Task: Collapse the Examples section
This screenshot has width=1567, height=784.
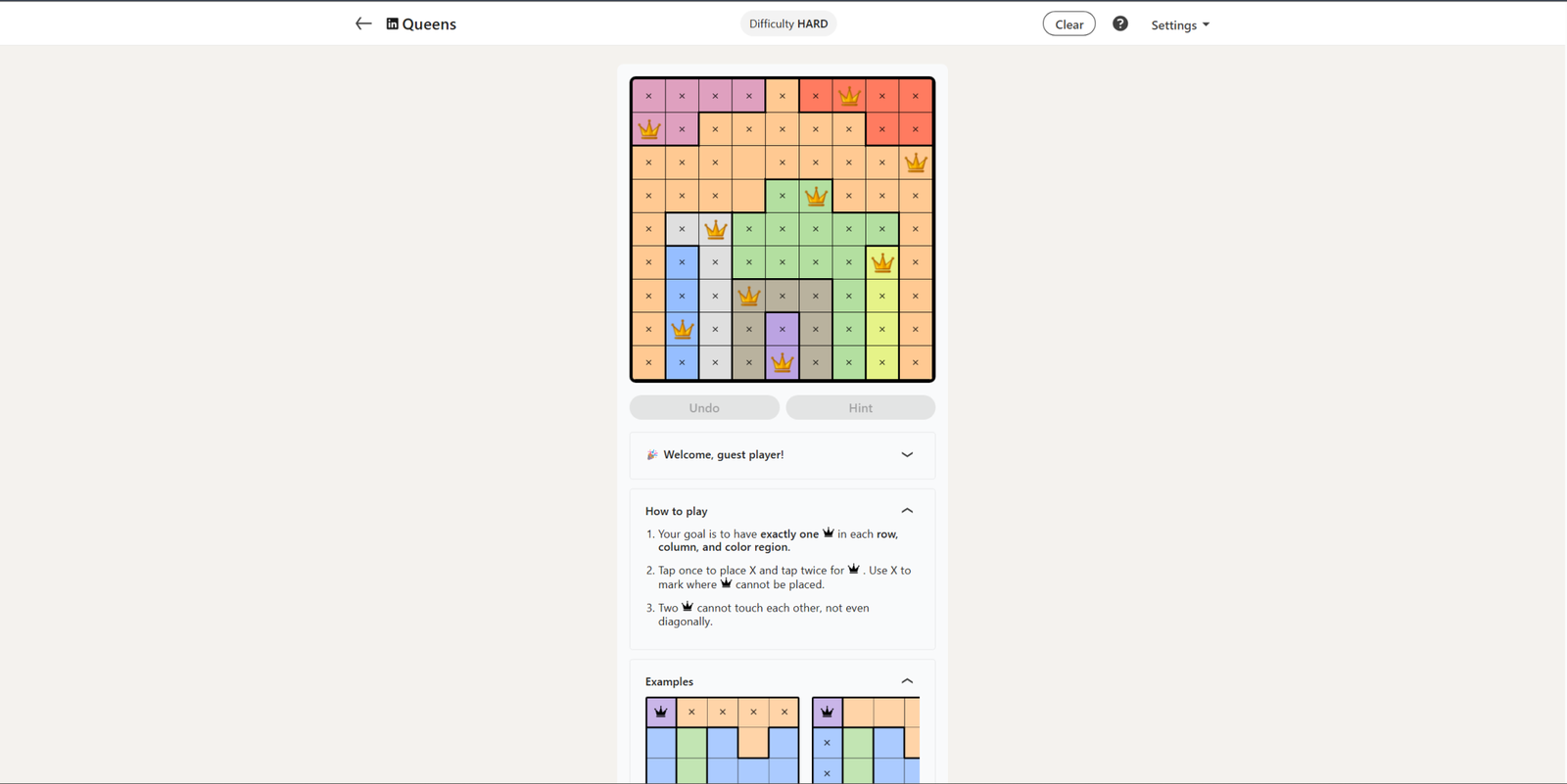Action: (x=907, y=680)
